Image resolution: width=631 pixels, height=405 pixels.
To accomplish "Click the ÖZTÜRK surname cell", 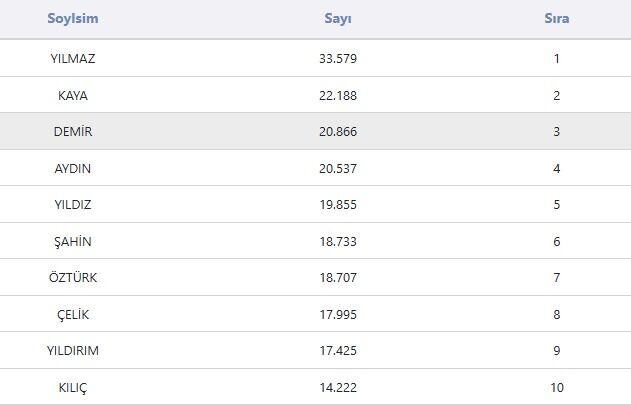I will 73,277.
